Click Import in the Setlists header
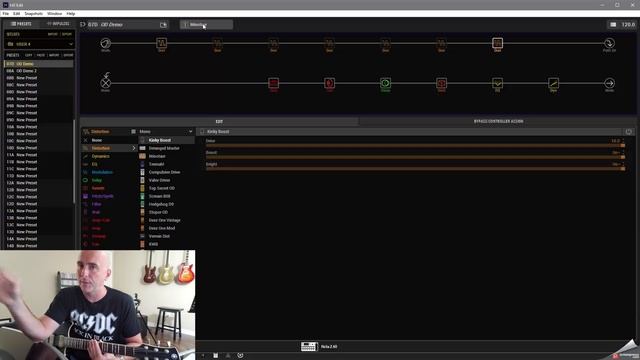The height and width of the screenshot is (360, 640). (53, 34)
